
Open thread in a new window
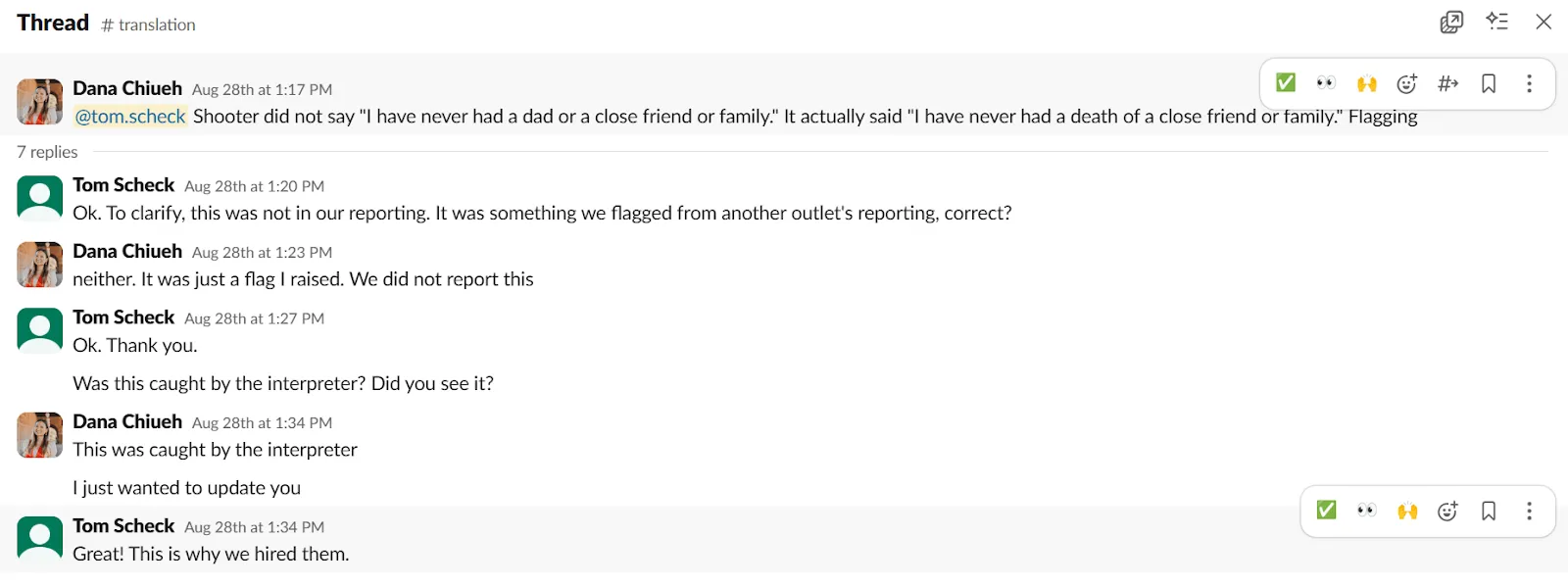coord(1451,23)
